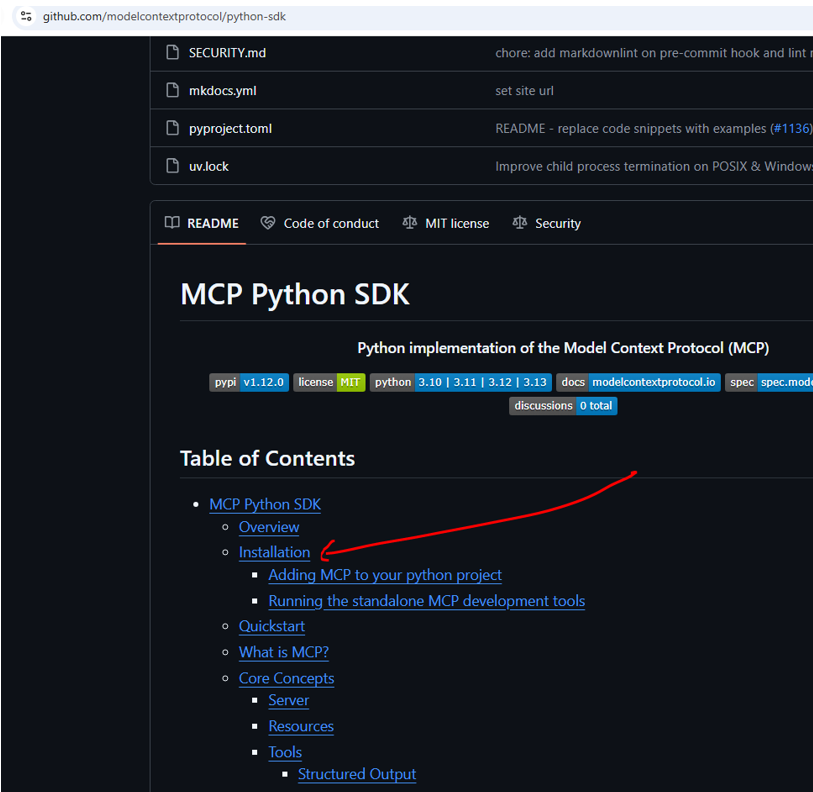Open the Code of conduct tab
The width and height of the screenshot is (813, 792).
tap(320, 224)
